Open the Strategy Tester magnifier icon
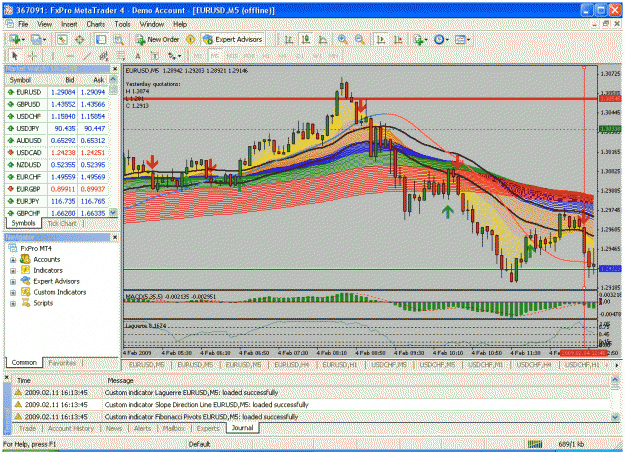Image resolution: width=625 pixels, height=452 pixels. (x=118, y=39)
